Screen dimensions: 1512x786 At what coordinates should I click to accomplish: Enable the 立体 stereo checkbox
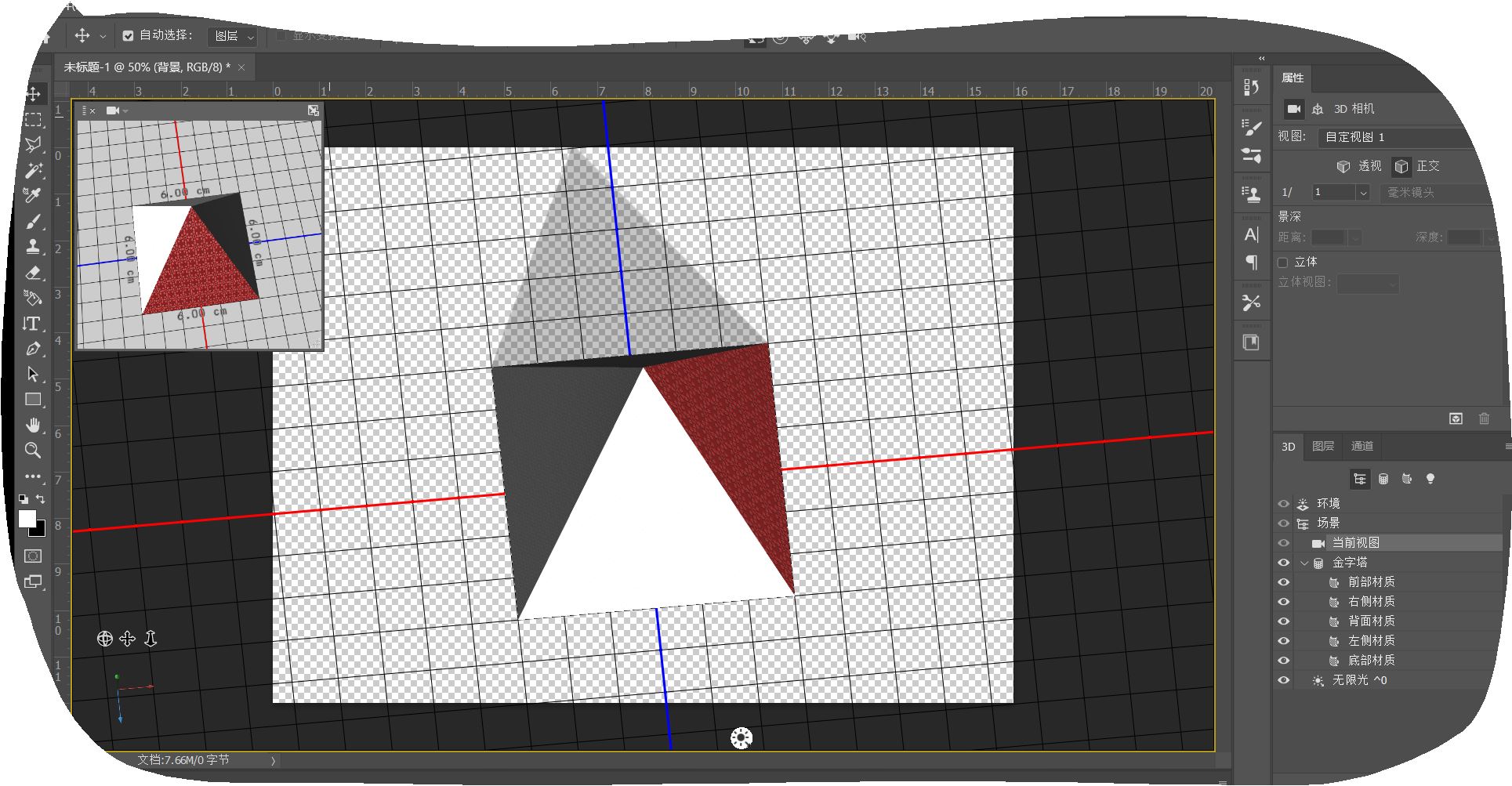click(x=1283, y=263)
